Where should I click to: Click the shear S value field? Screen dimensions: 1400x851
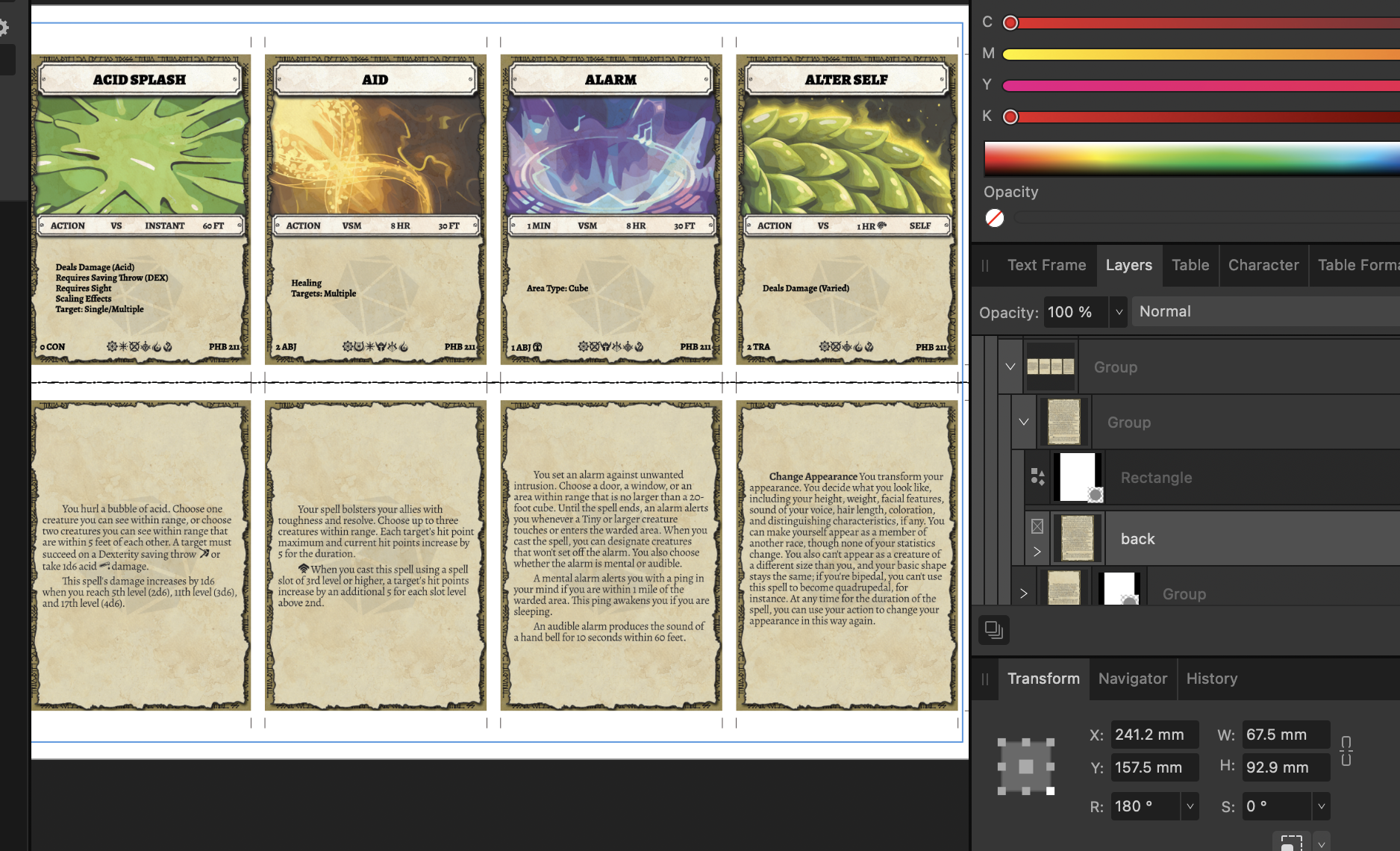tap(1277, 806)
